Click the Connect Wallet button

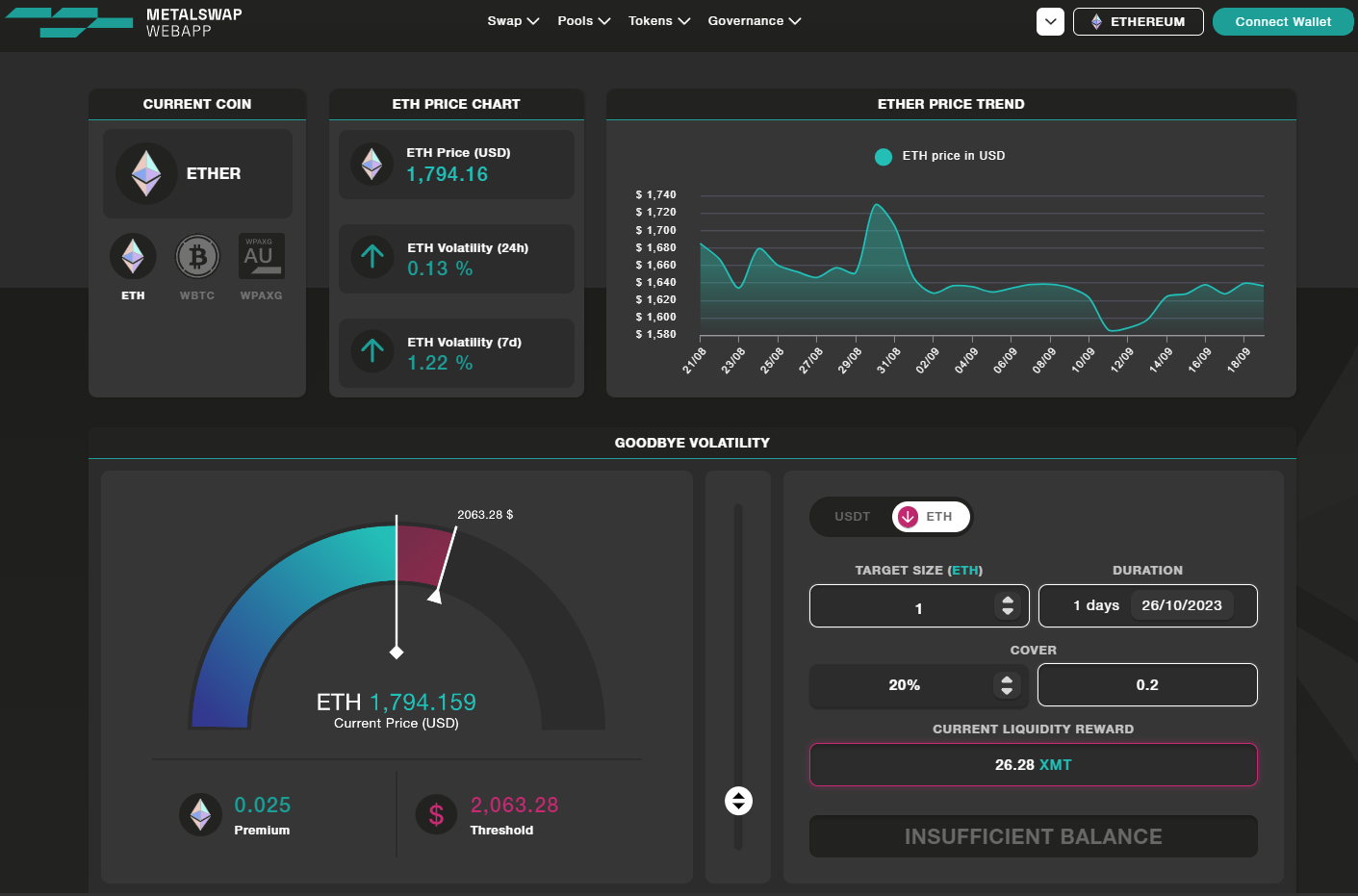(x=1283, y=21)
